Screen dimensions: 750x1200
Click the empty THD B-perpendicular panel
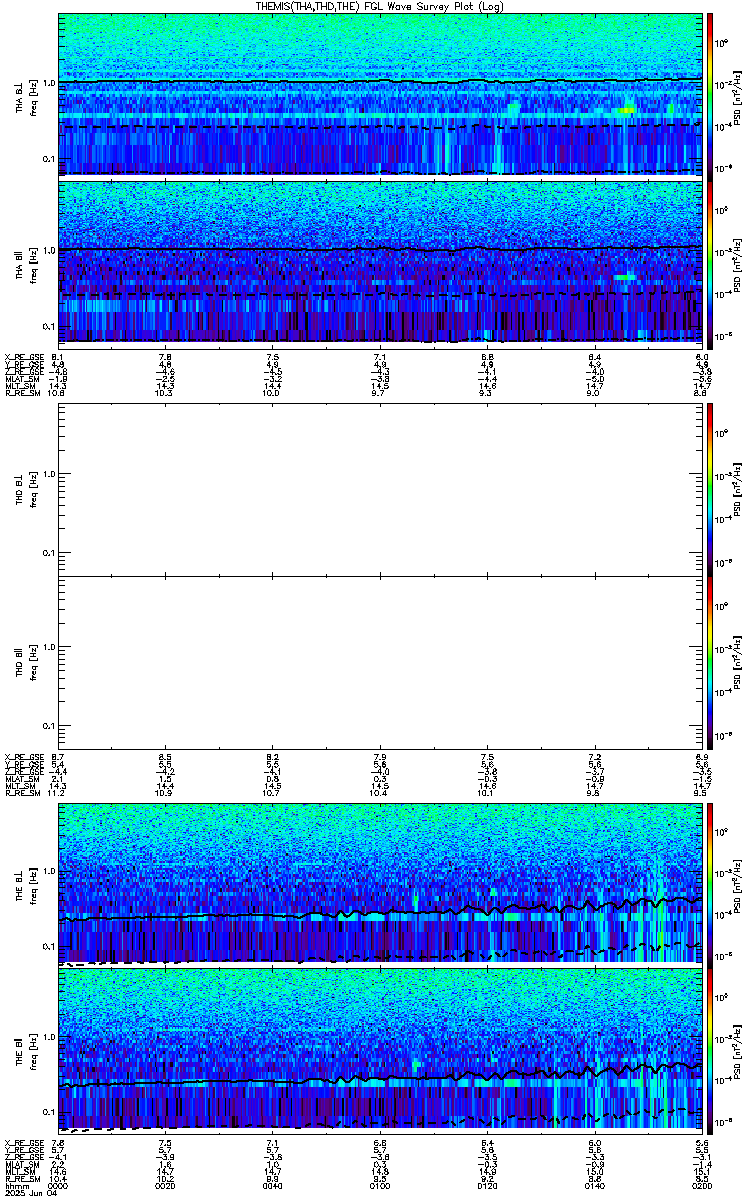[x=380, y=488]
